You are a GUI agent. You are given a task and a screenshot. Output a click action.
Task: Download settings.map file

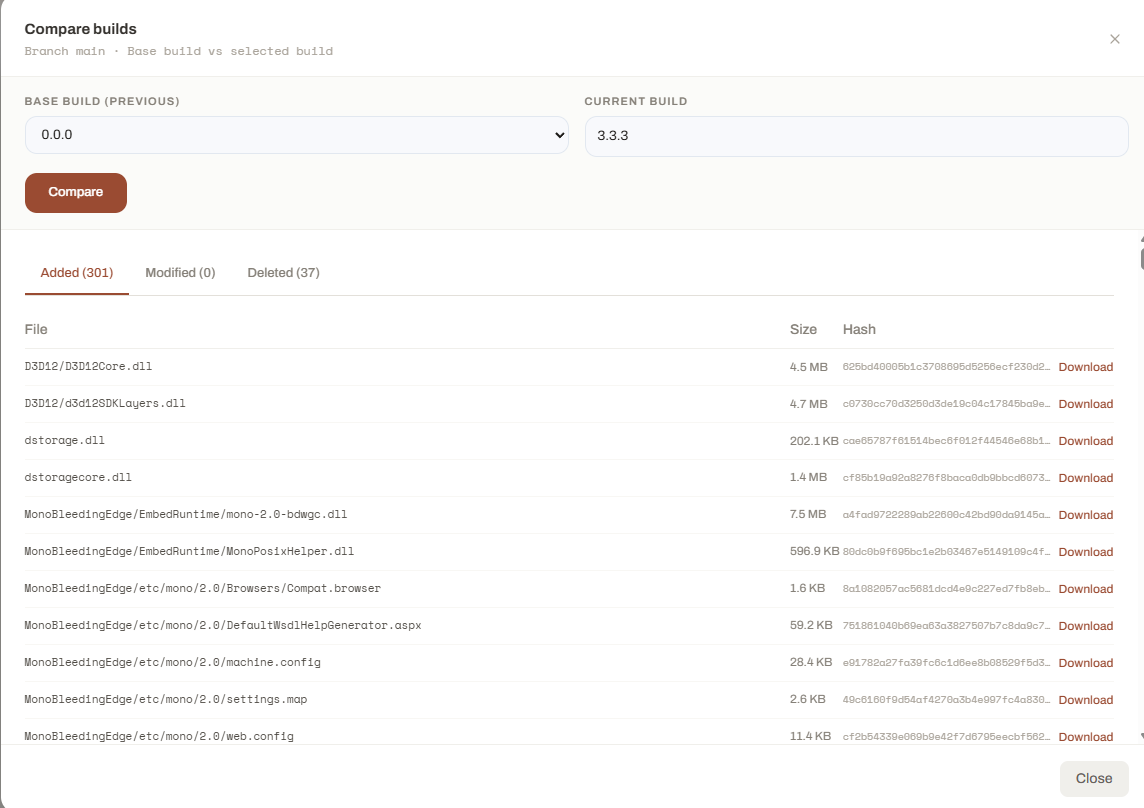pos(1086,700)
